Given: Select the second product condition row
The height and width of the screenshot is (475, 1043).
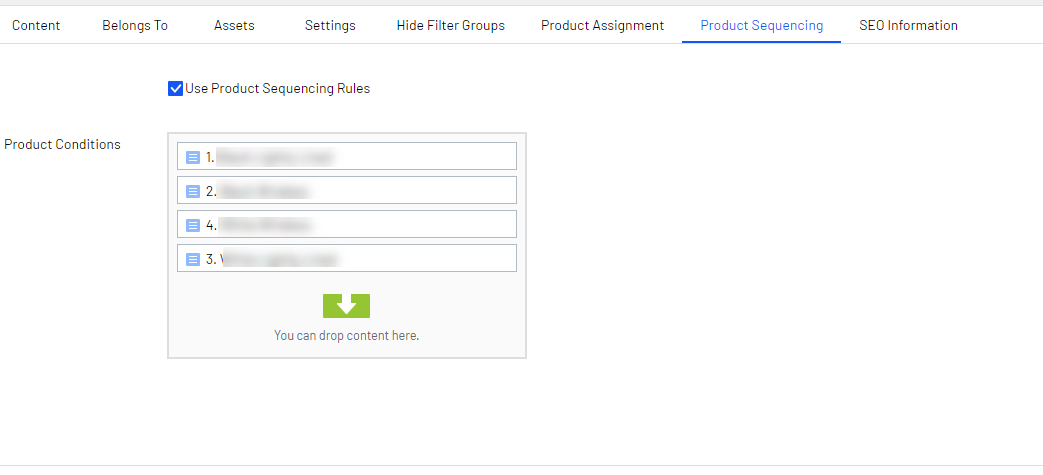Looking at the screenshot, I should (360, 191).
